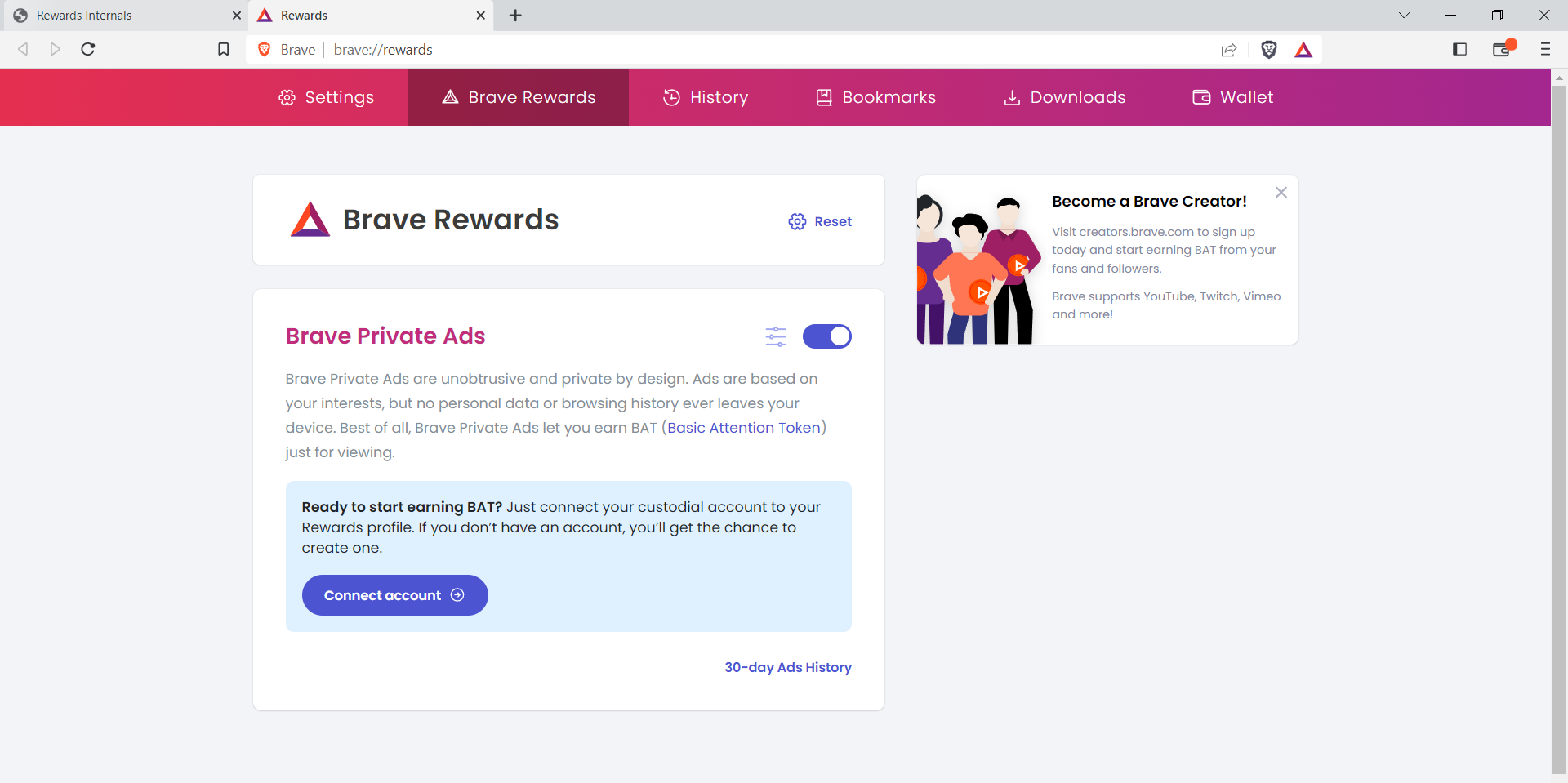Screen dimensions: 1568x783
Task: Open Brave Private Ads settings sliders icon
Action: (x=776, y=336)
